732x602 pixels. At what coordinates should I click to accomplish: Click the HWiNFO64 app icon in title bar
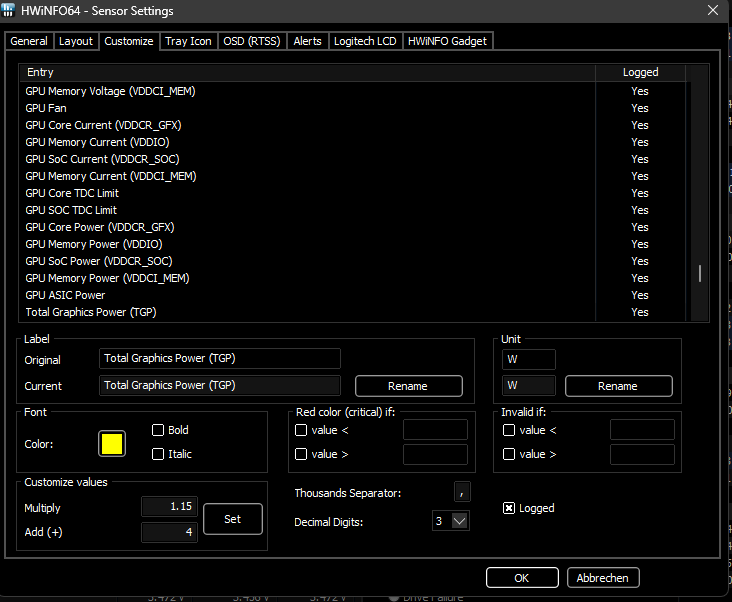(x=8, y=10)
